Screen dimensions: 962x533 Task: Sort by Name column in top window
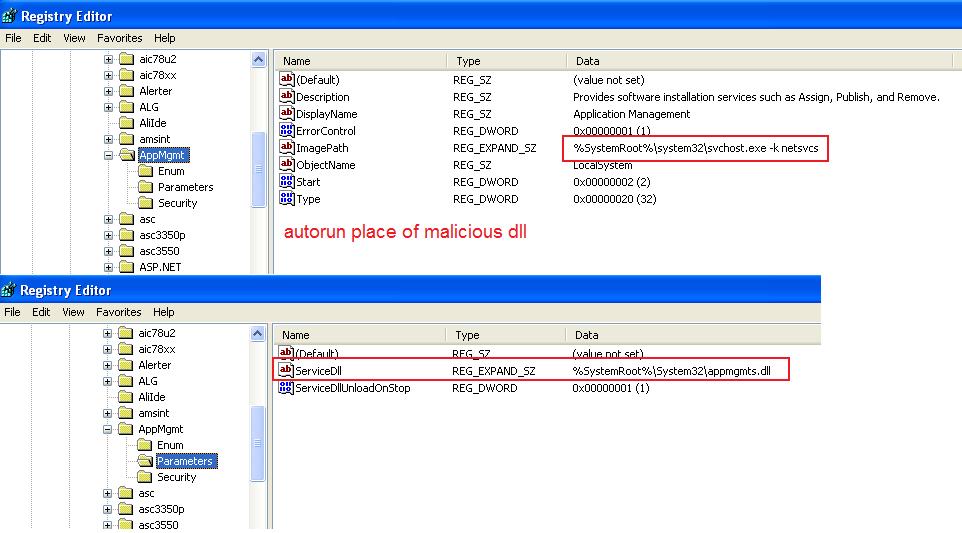pos(361,61)
